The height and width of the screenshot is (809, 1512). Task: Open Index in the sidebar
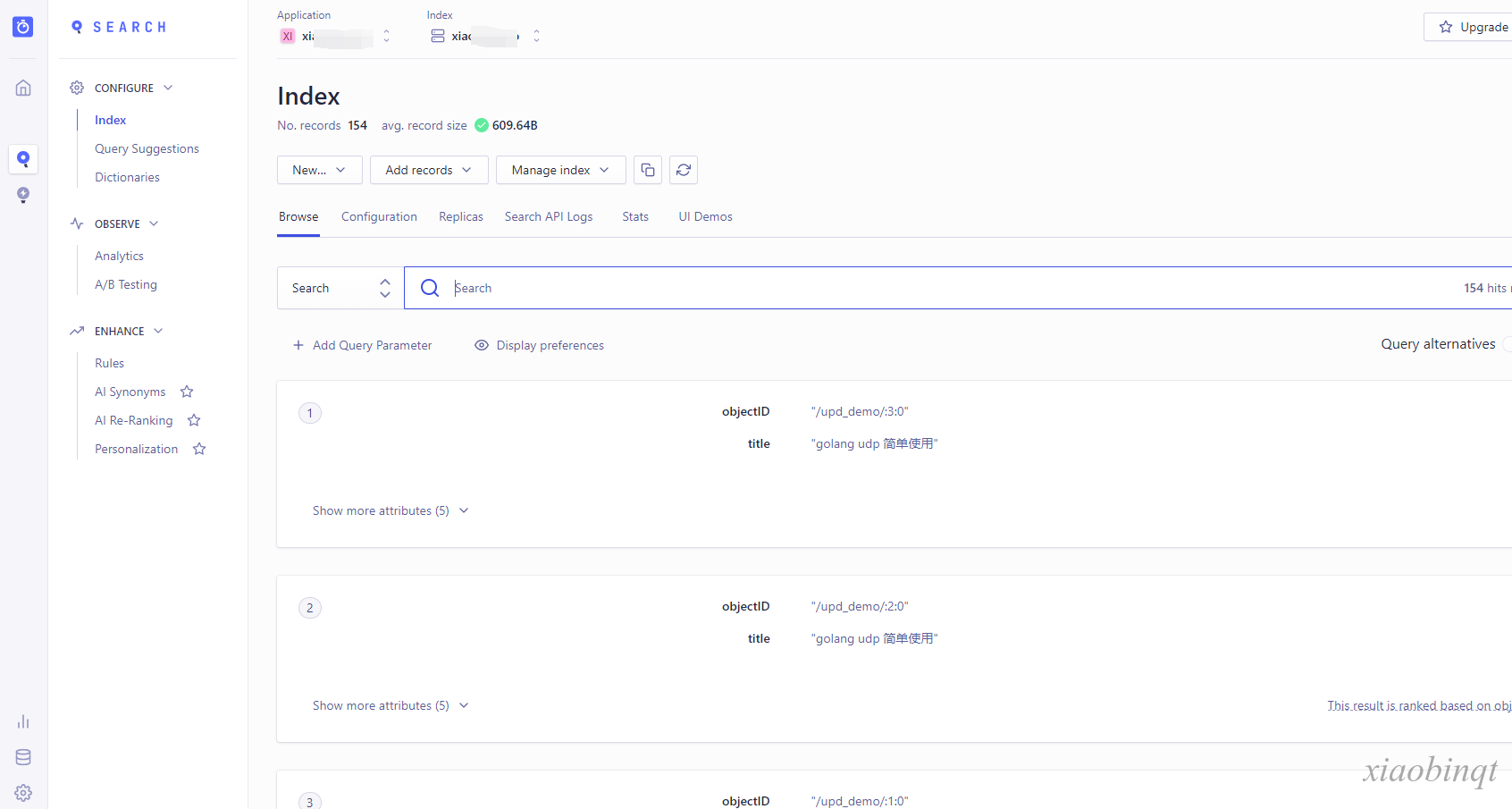(110, 120)
